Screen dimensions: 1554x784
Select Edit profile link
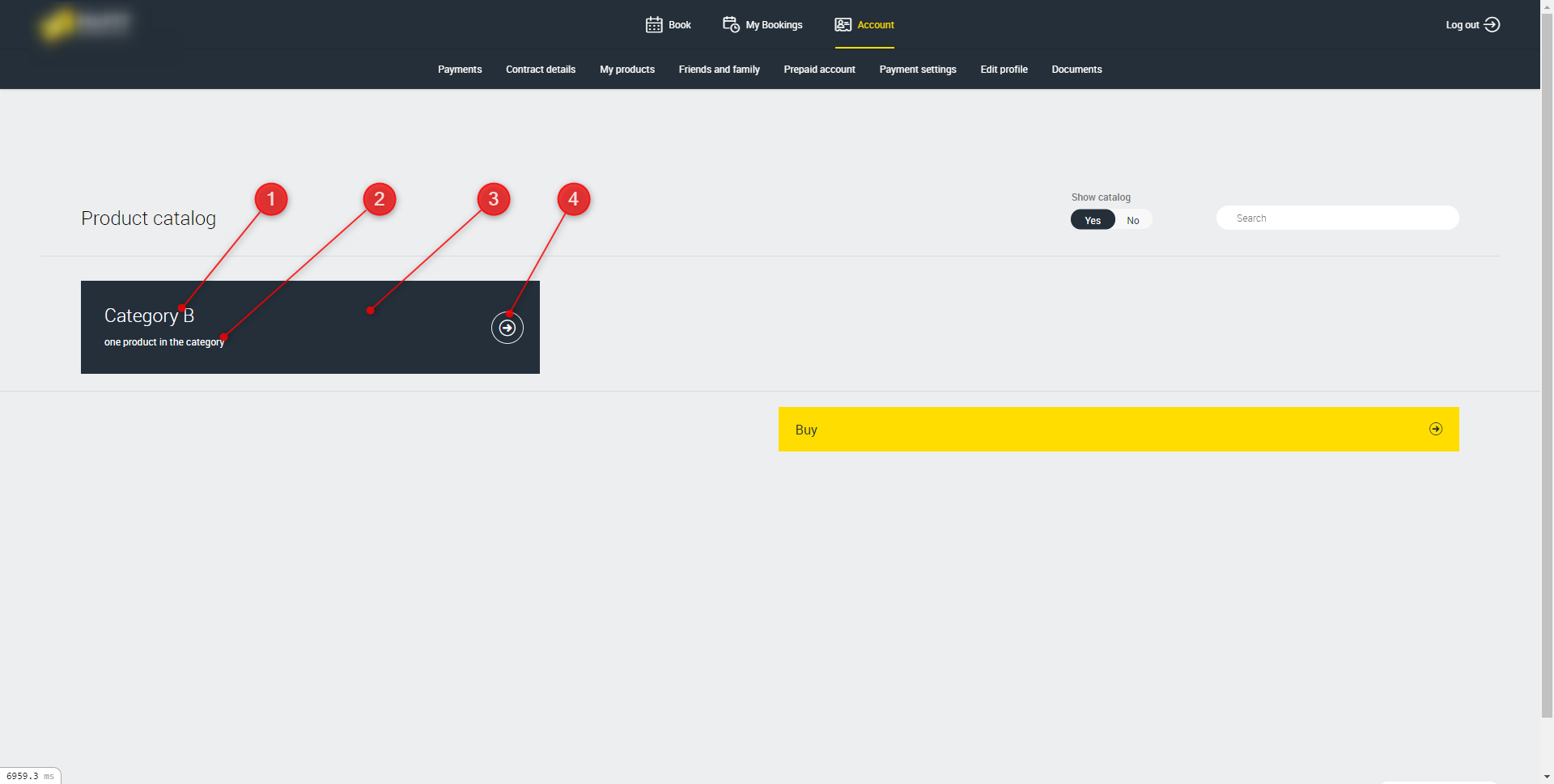(x=1004, y=70)
